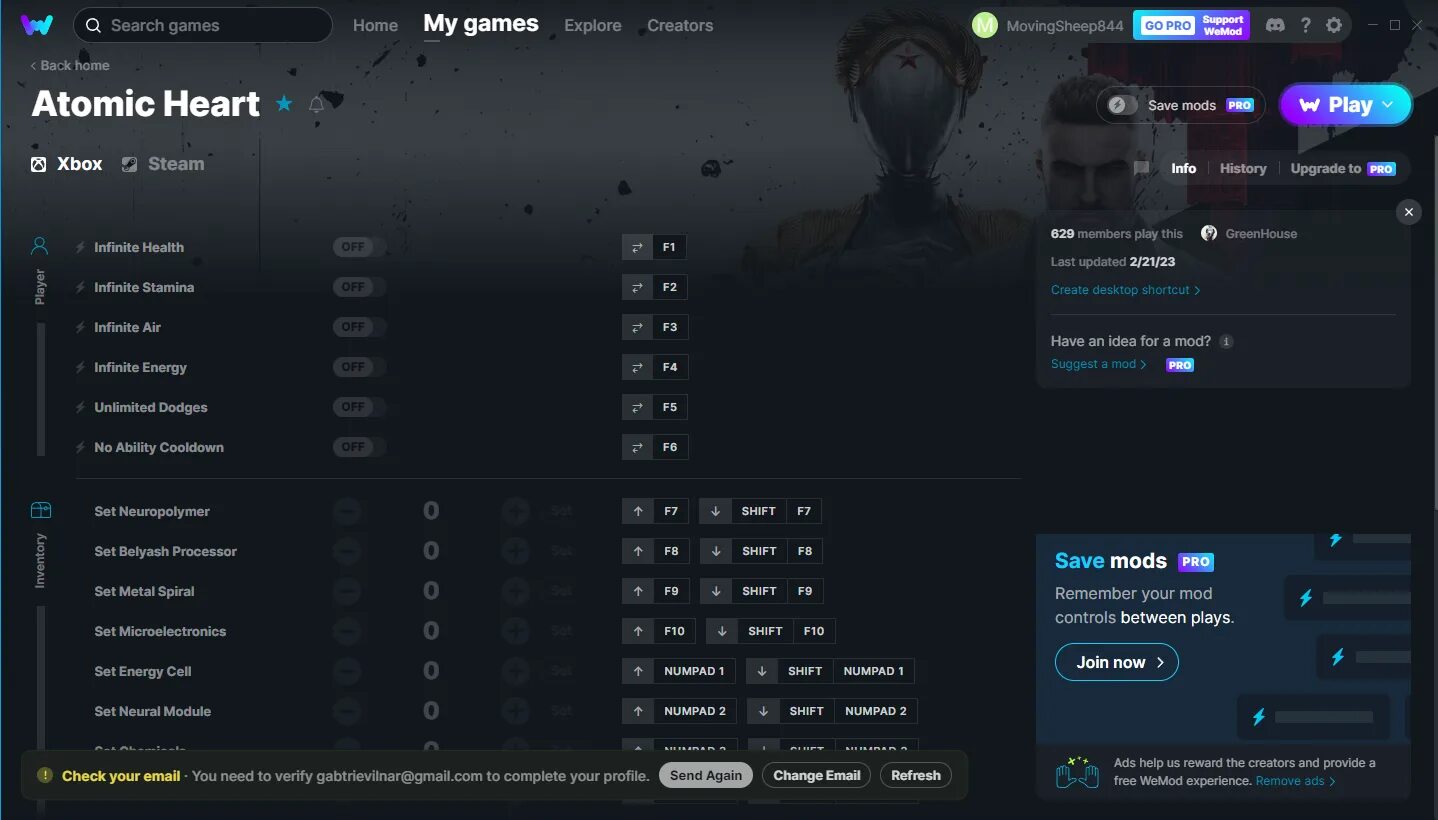This screenshot has width=1438, height=820.
Task: Click the NUMPAD 1 increase hotkey box
Action: (x=695, y=671)
